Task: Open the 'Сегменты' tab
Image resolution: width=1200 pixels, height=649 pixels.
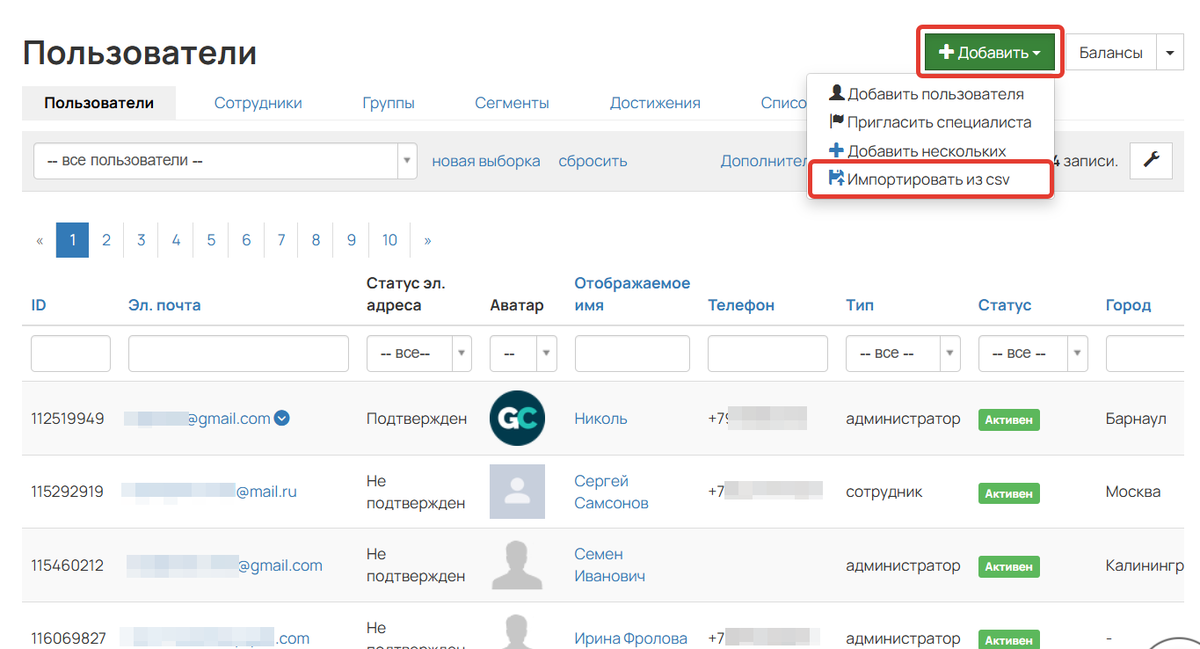Action: tap(512, 103)
